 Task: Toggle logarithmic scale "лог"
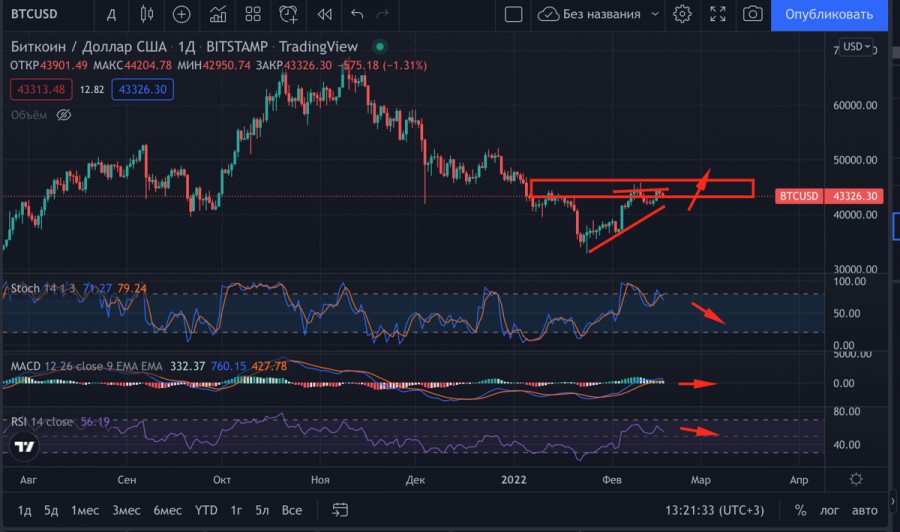pyautogui.click(x=830, y=510)
